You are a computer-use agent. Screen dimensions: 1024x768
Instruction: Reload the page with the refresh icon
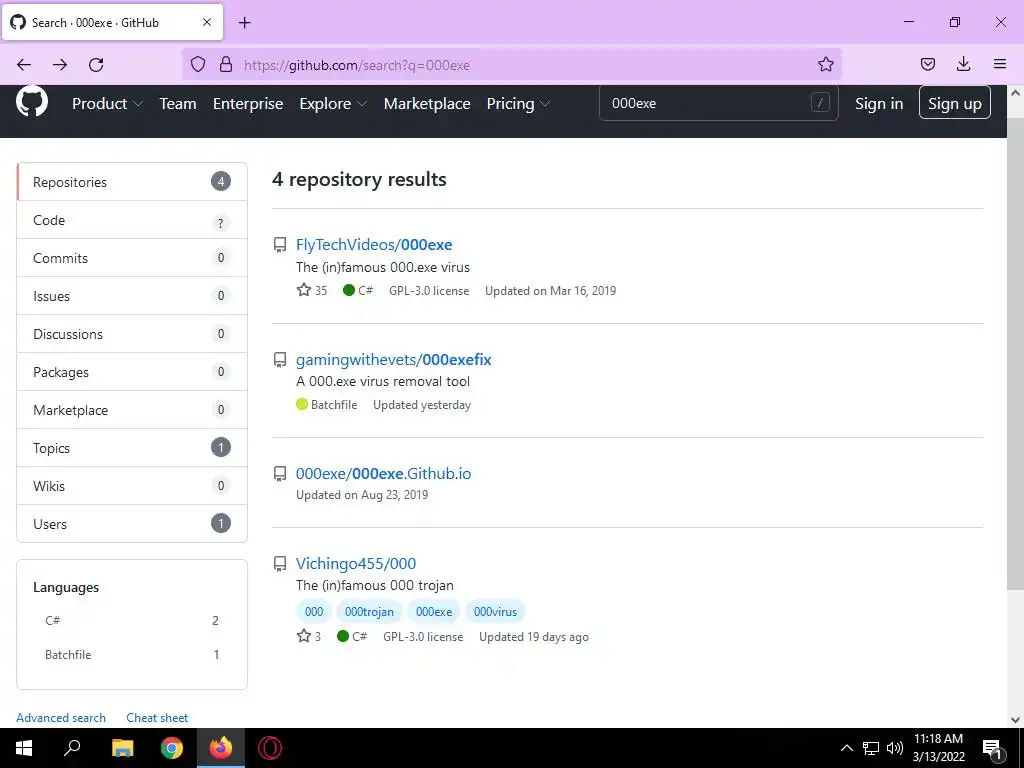(96, 65)
